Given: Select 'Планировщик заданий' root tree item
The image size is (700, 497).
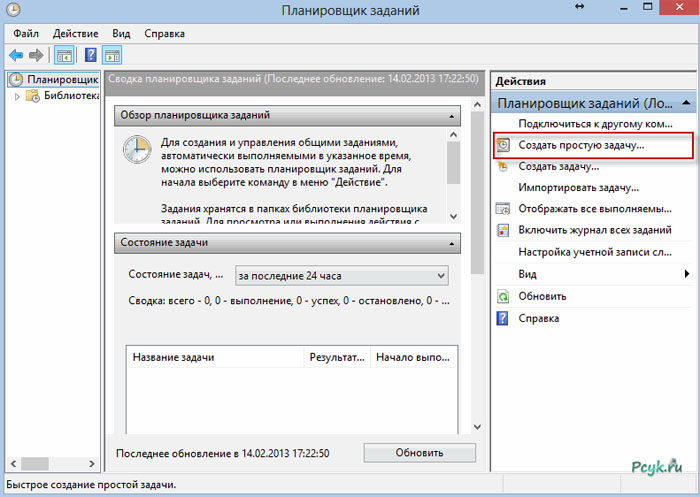Looking at the screenshot, I should coord(62,79).
